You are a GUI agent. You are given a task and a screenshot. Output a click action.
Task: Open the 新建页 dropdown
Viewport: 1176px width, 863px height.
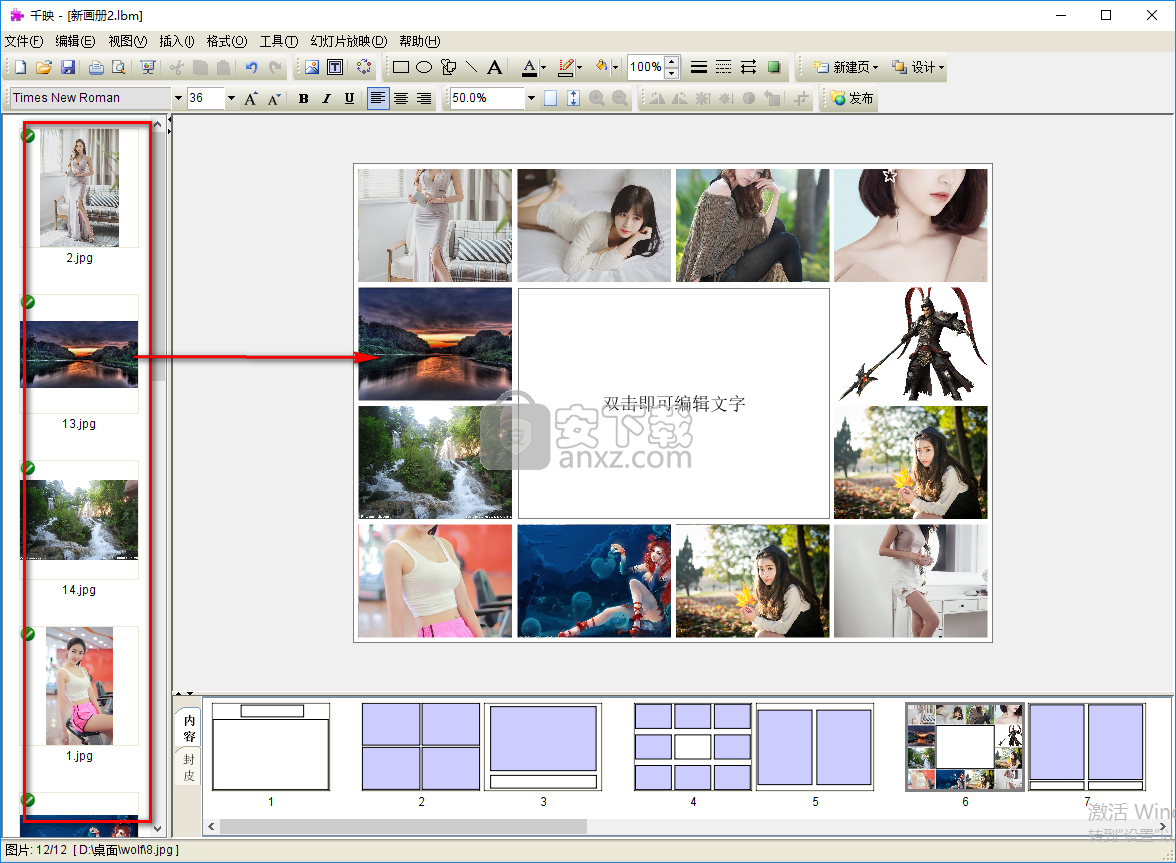point(846,67)
